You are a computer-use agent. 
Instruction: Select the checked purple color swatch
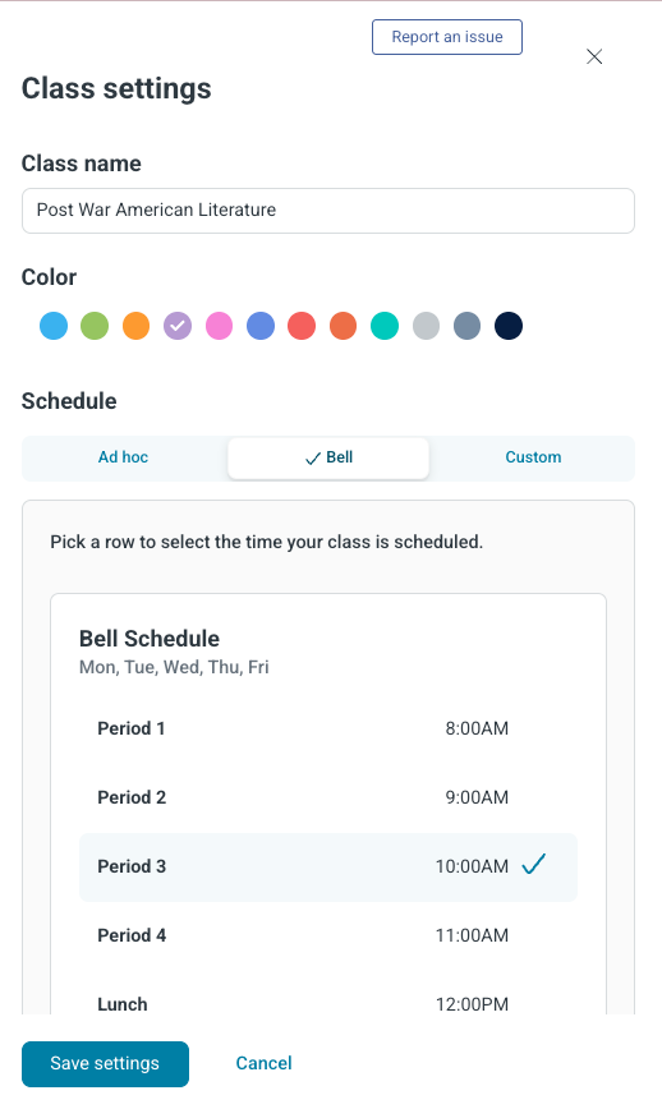click(x=178, y=326)
